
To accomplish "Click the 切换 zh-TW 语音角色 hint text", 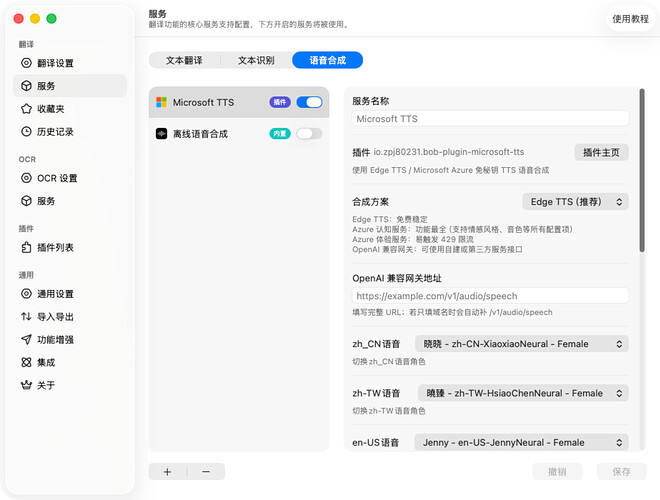I will pos(389,411).
